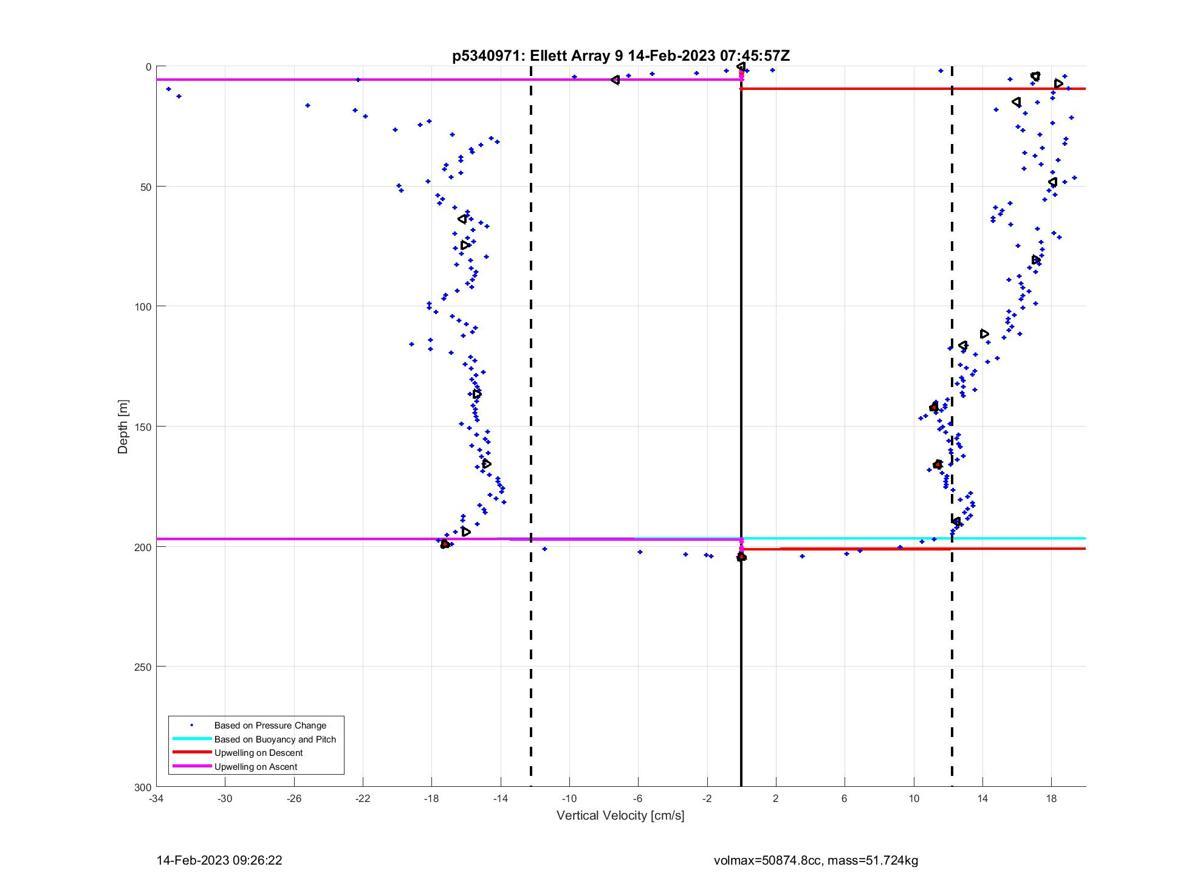Click the x-axis tick label 6

pos(845,798)
